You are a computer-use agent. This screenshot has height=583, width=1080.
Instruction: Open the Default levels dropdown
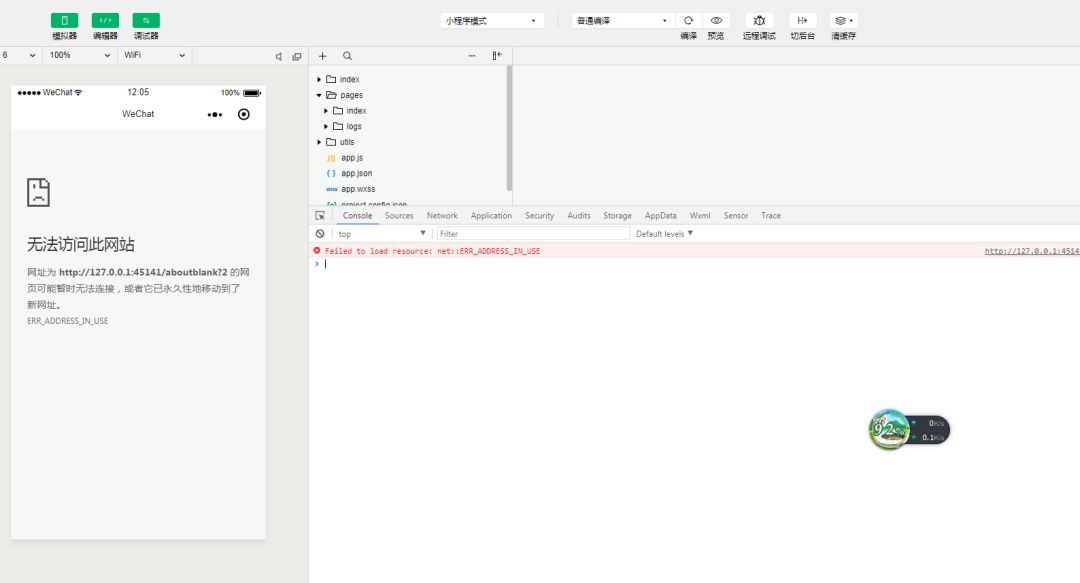point(664,234)
